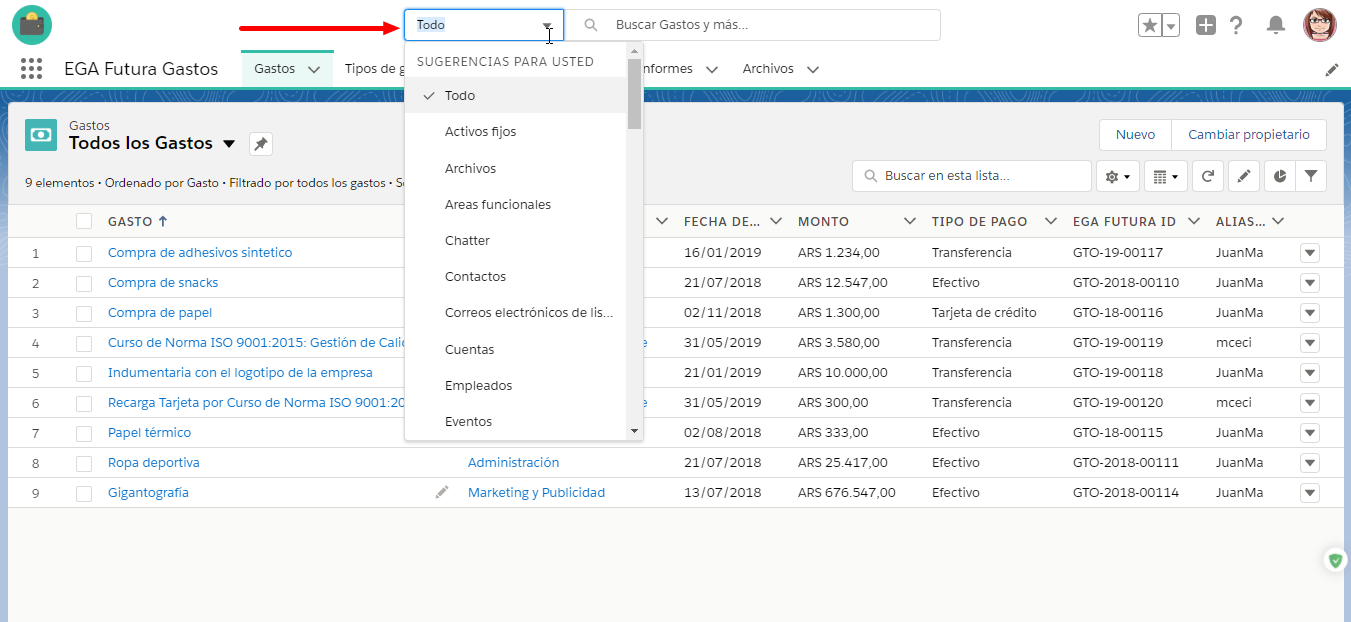Open the charts panel icon
Viewport: 1351px width, 622px height.
point(1280,176)
